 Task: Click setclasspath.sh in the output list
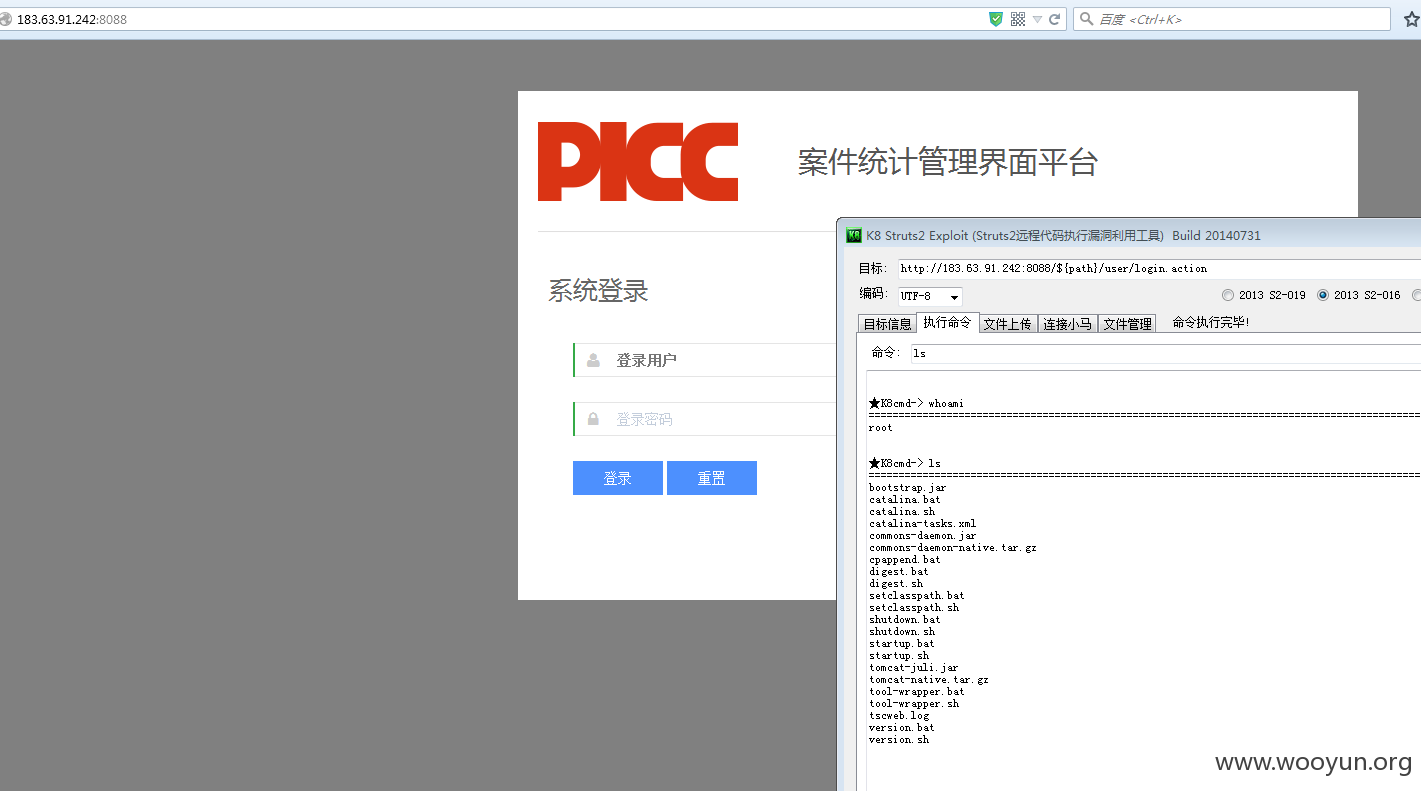[914, 608]
